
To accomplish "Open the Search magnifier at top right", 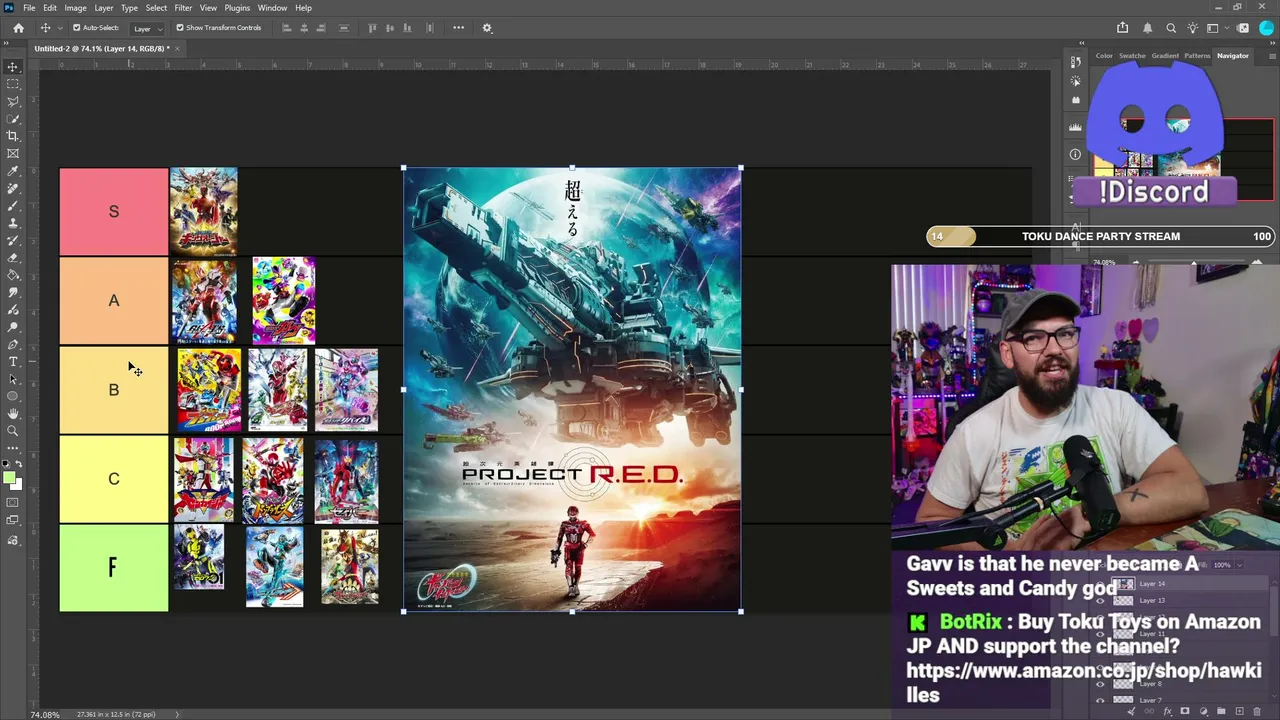I will pos(1171,28).
